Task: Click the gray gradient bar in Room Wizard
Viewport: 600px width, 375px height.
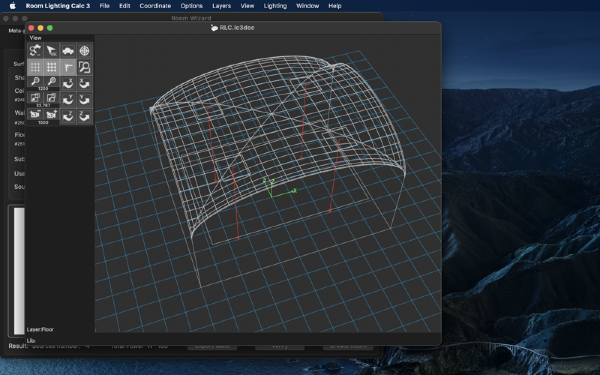Action: coord(19,271)
